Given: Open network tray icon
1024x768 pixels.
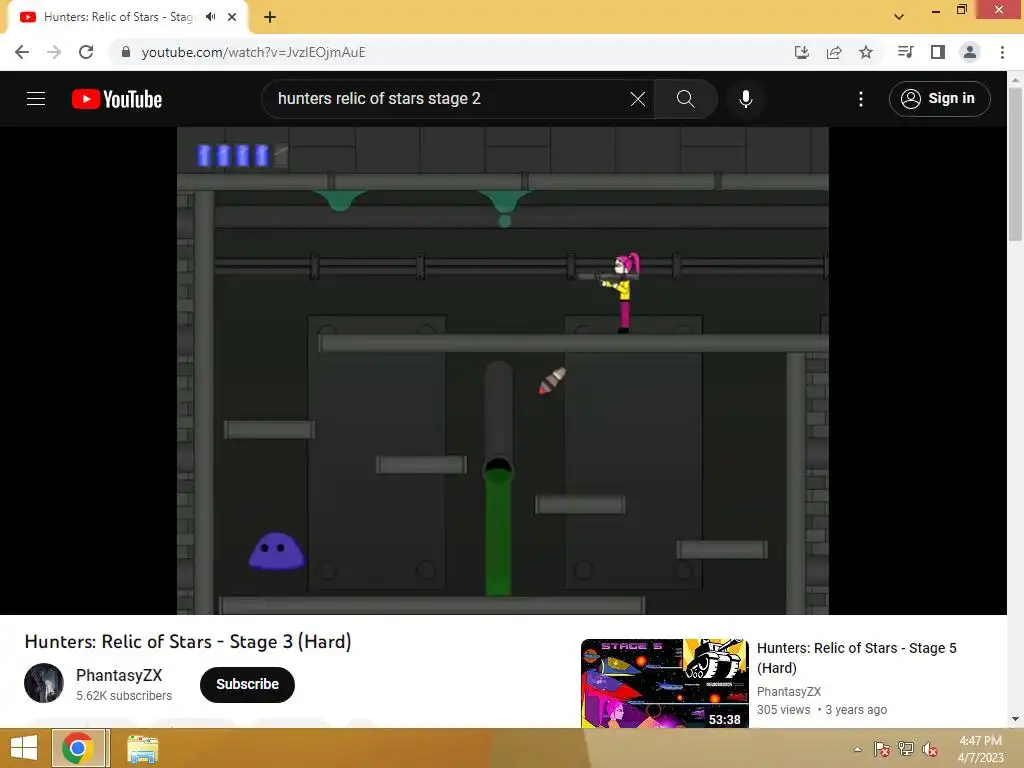Looking at the screenshot, I should 906,749.
